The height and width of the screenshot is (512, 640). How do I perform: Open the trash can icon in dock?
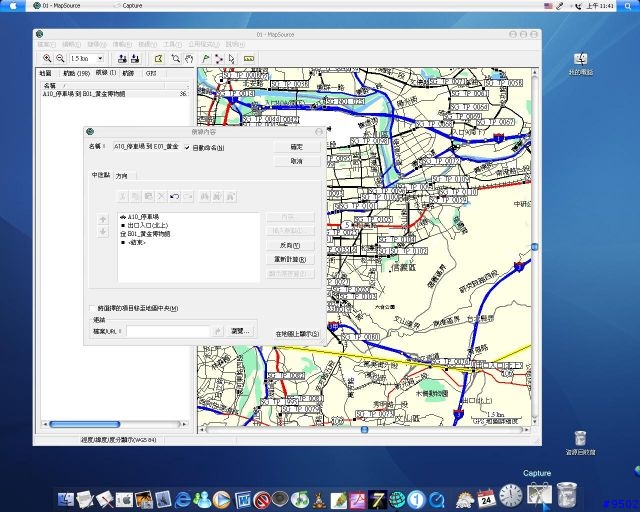click(x=567, y=495)
